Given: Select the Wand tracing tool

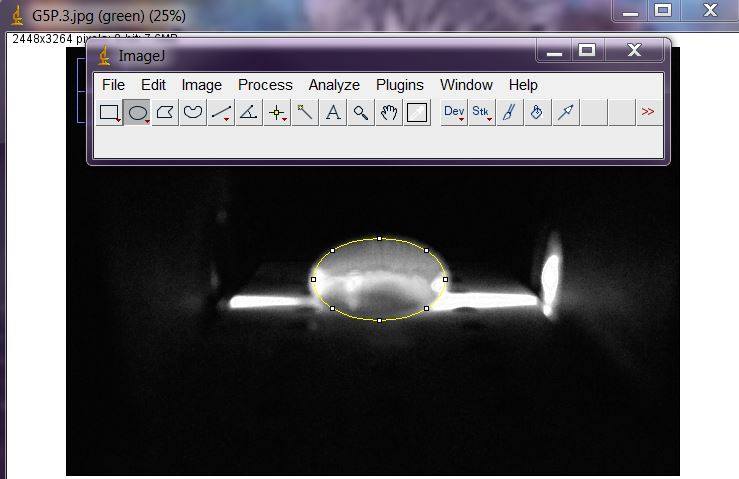Looking at the screenshot, I should pos(306,113).
